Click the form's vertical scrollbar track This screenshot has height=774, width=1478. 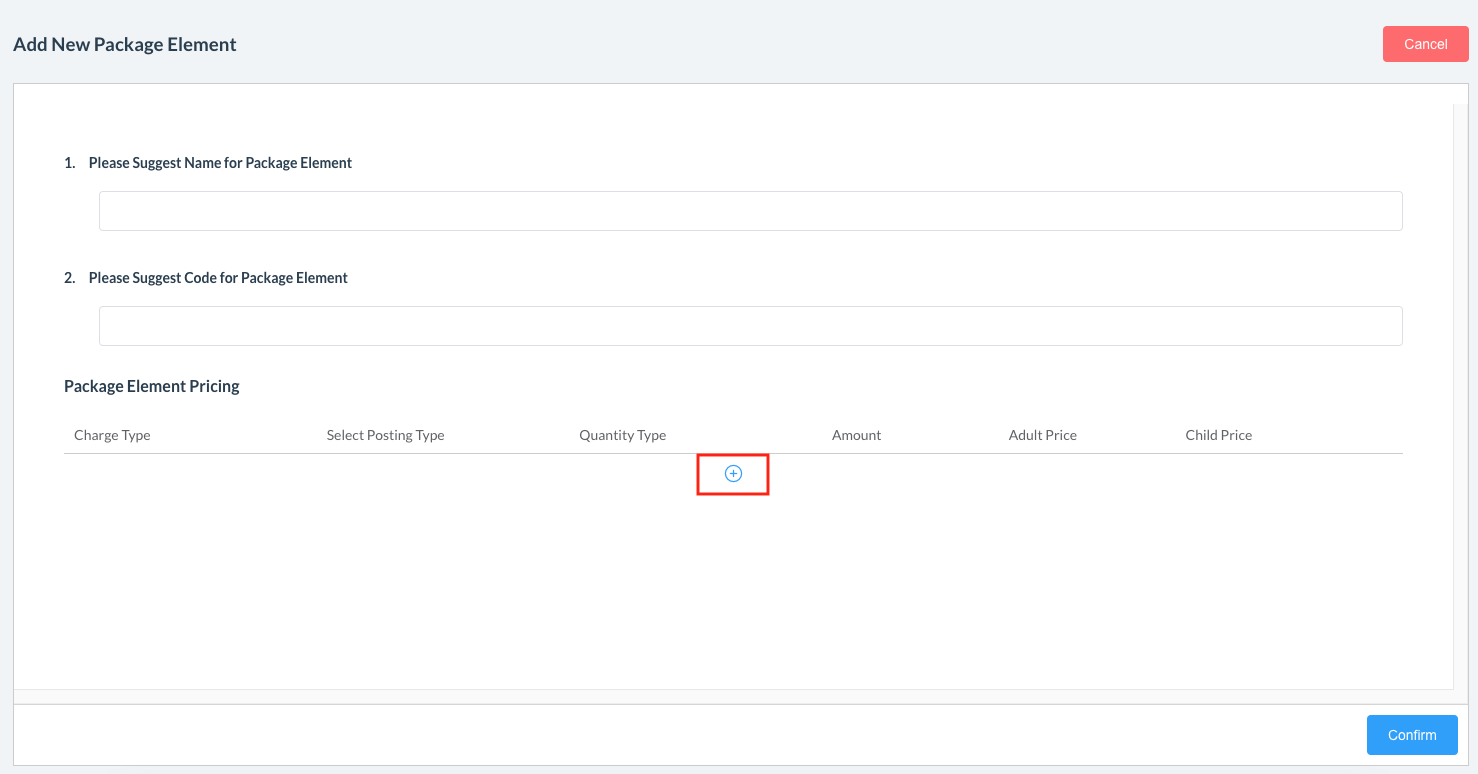point(1459,400)
